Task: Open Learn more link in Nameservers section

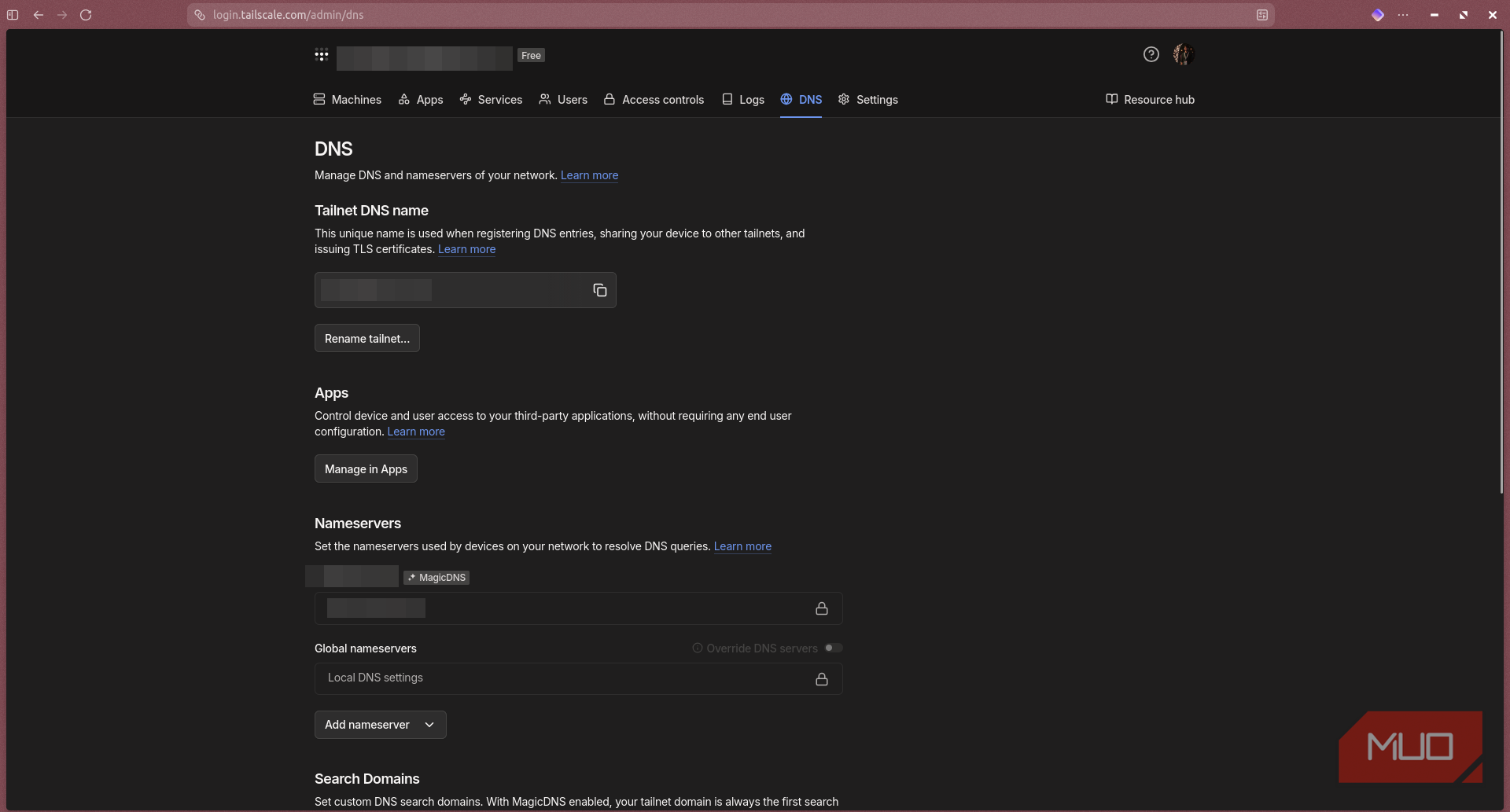Action: click(742, 546)
